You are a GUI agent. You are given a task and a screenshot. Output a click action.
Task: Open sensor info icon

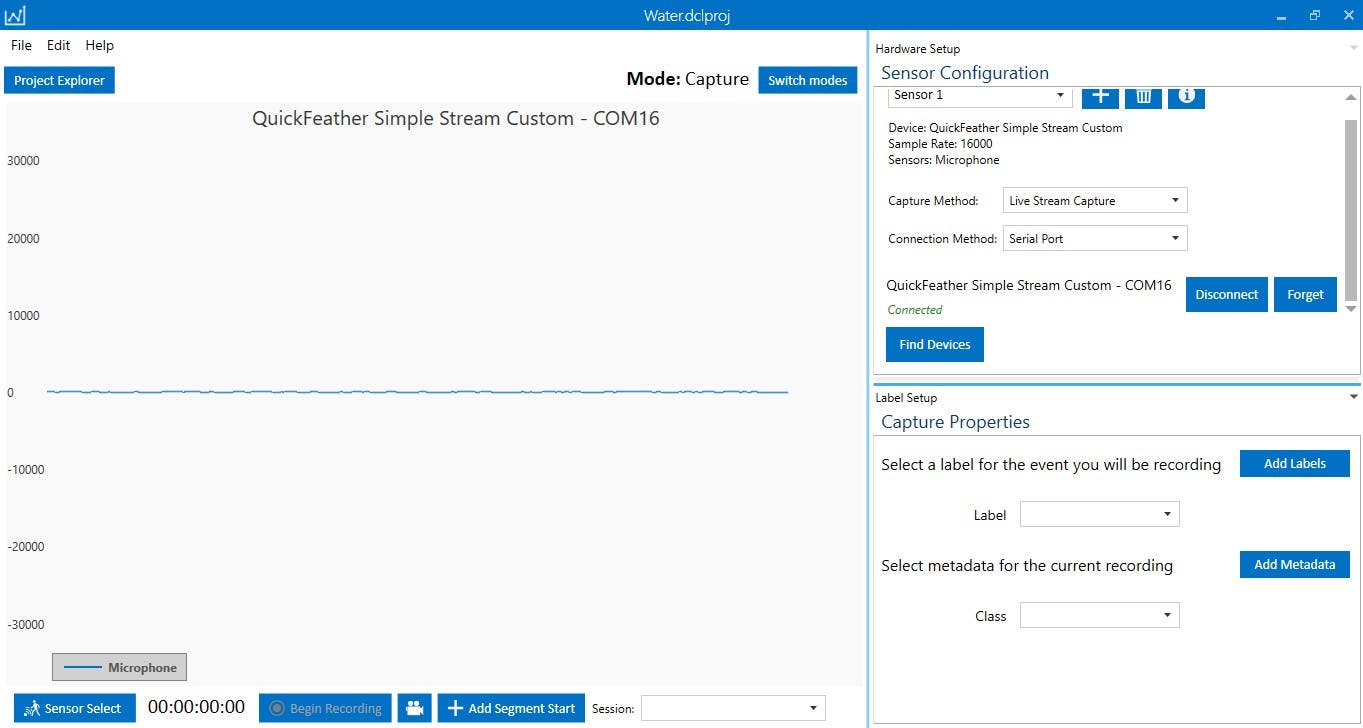tap(1186, 96)
